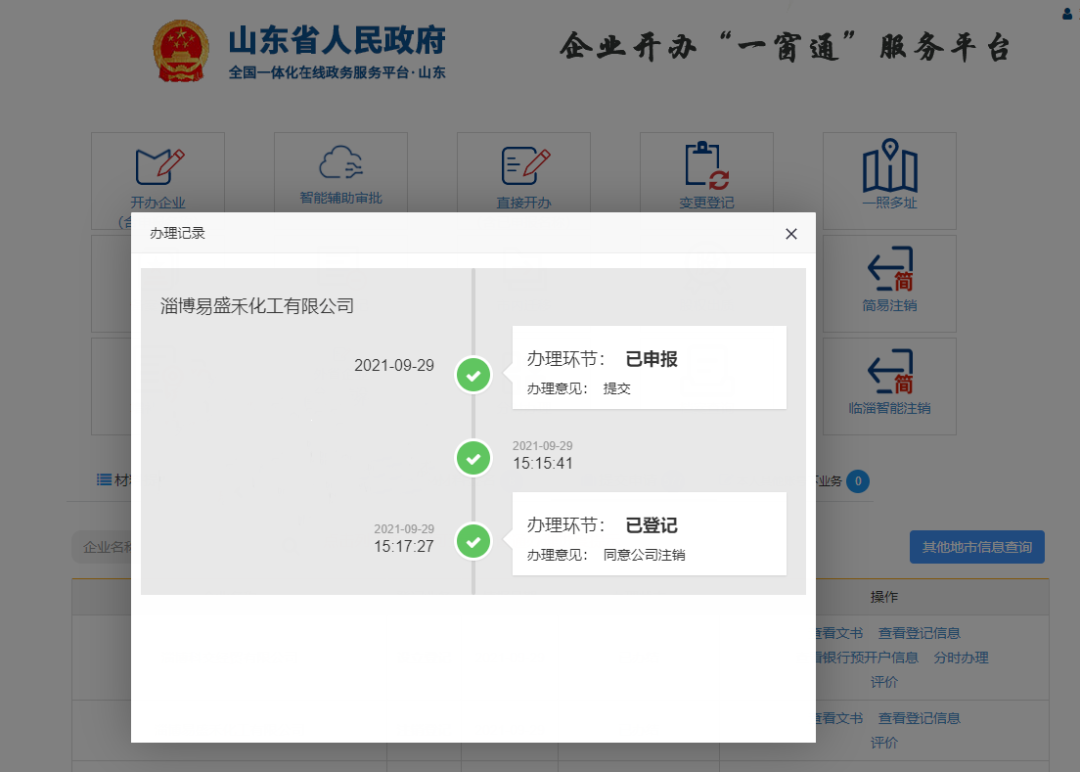The width and height of the screenshot is (1080, 772).
Task: Click the 办理记录 dialog title
Action: (178, 233)
